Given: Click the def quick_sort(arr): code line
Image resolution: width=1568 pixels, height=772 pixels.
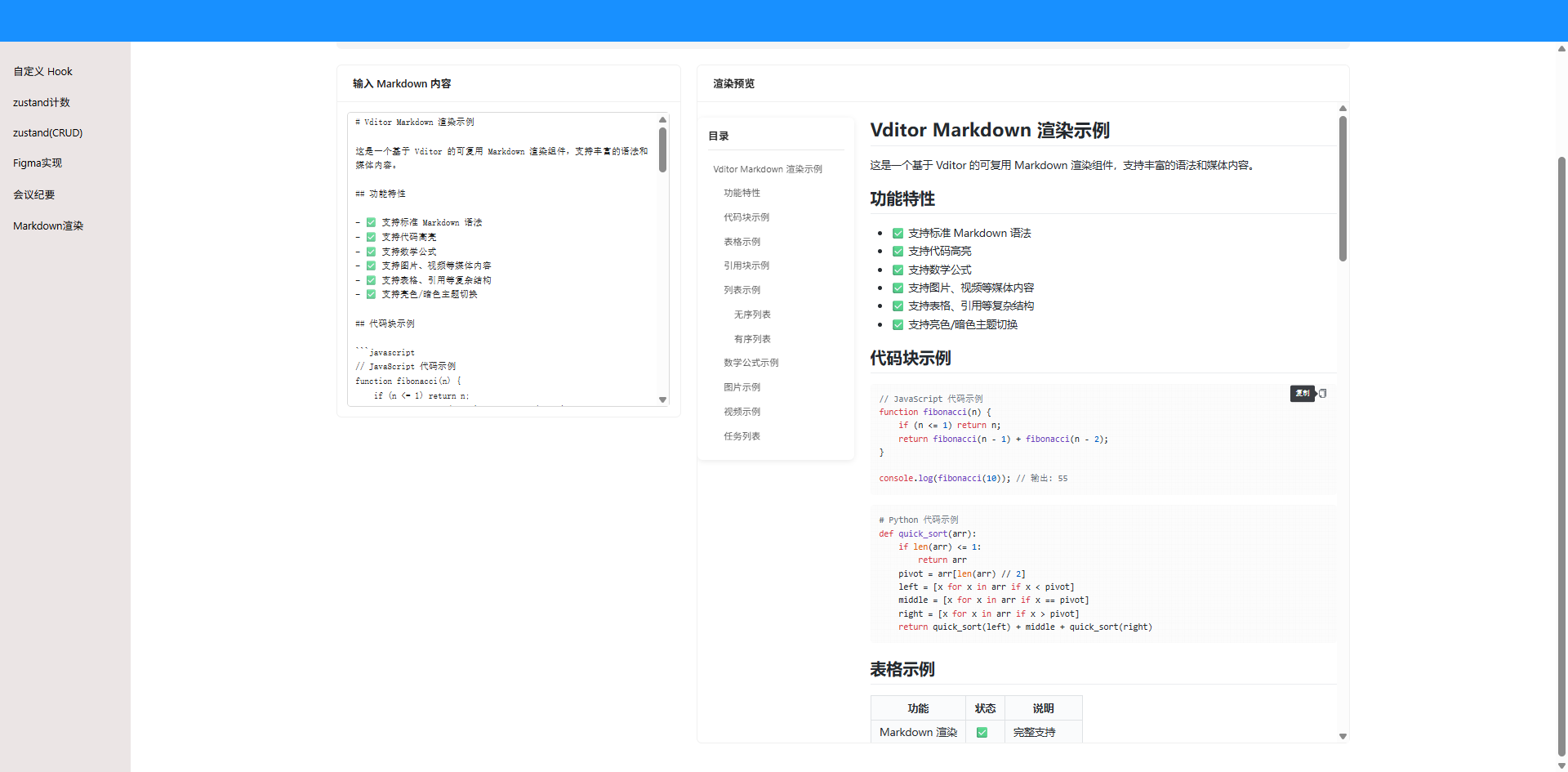Looking at the screenshot, I should click(x=928, y=534).
